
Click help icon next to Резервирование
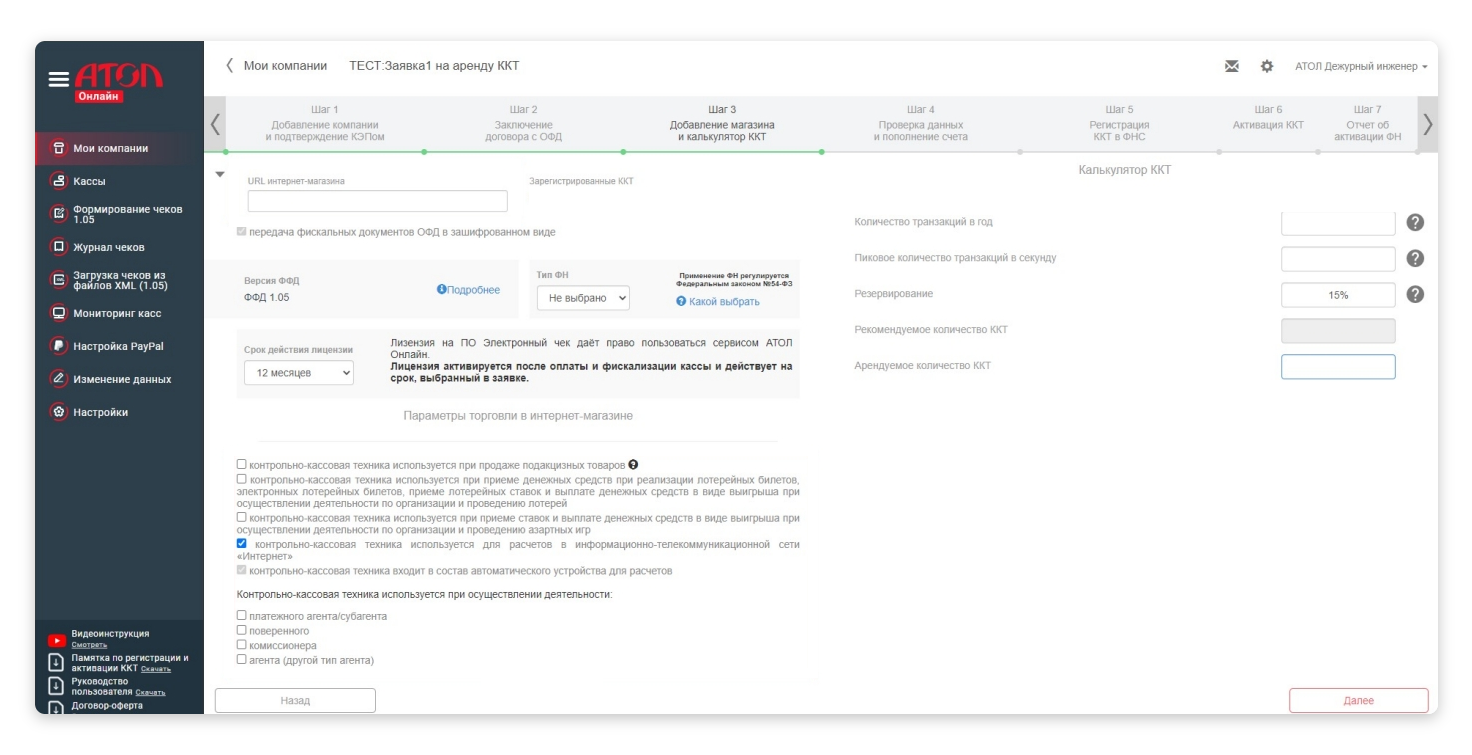coord(1415,295)
